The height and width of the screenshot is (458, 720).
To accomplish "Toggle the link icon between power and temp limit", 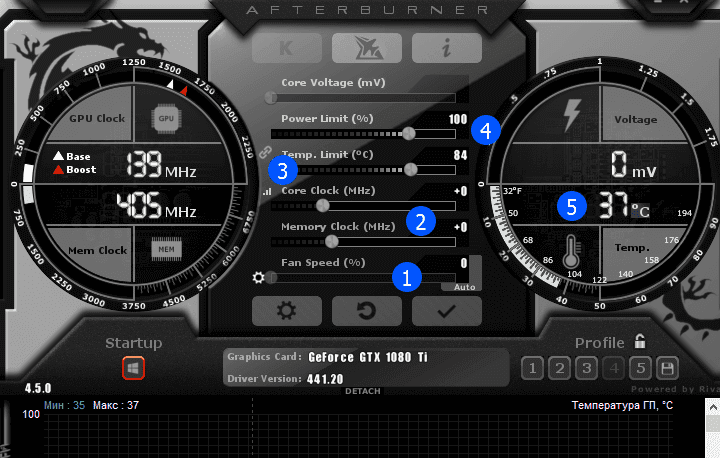I will pyautogui.click(x=265, y=152).
